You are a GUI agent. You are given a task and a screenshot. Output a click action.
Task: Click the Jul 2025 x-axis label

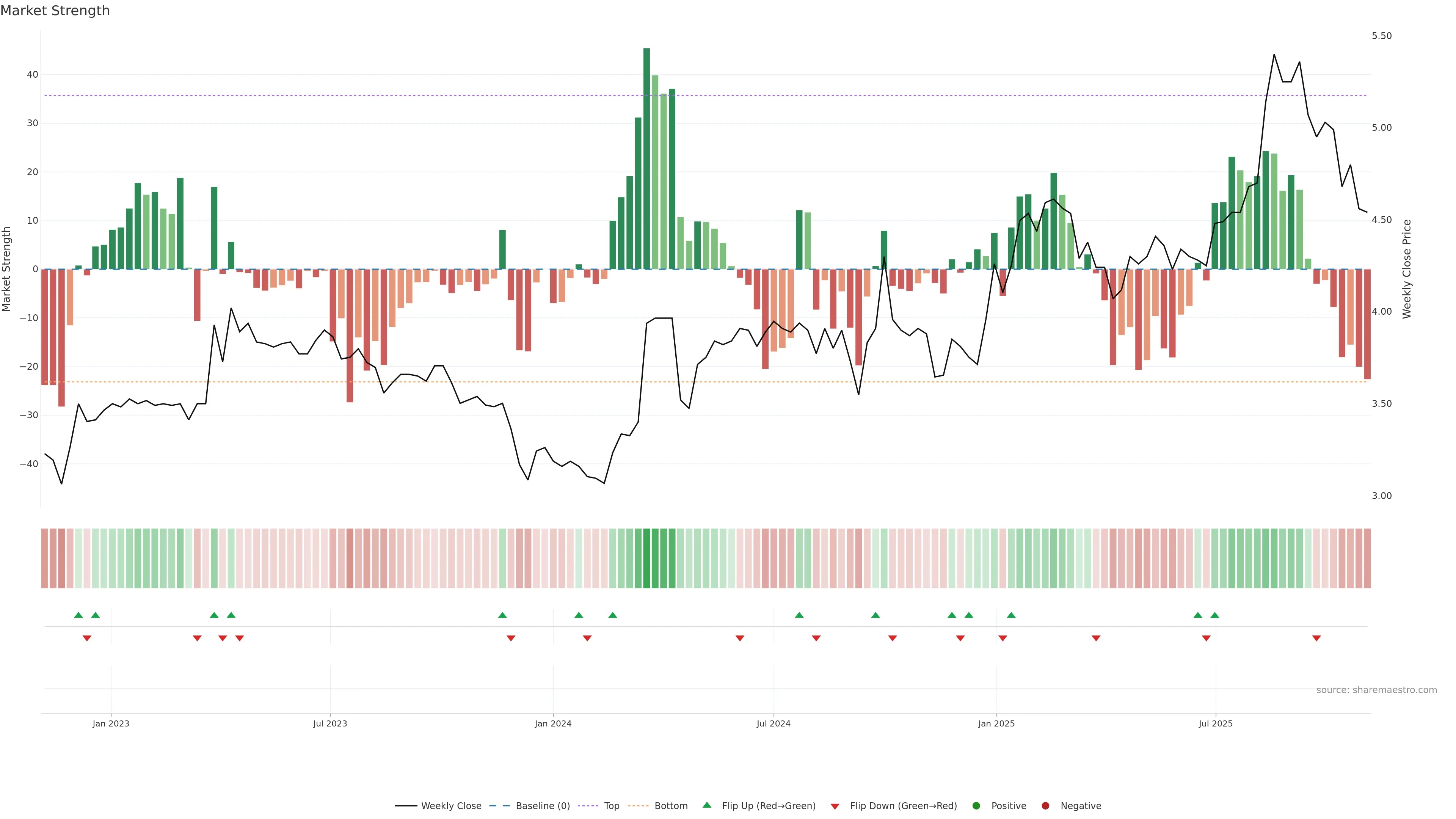[x=1215, y=723]
